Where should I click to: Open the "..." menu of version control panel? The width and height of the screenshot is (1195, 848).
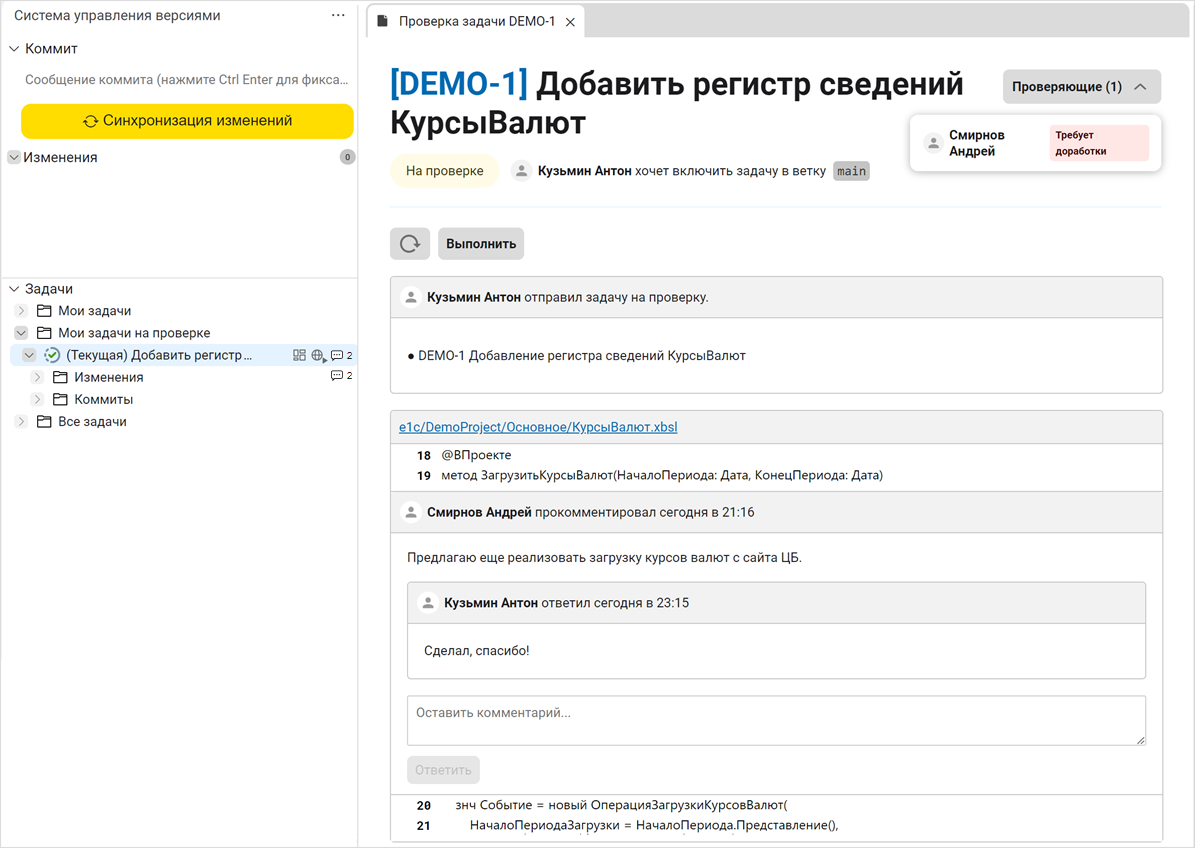point(336,15)
